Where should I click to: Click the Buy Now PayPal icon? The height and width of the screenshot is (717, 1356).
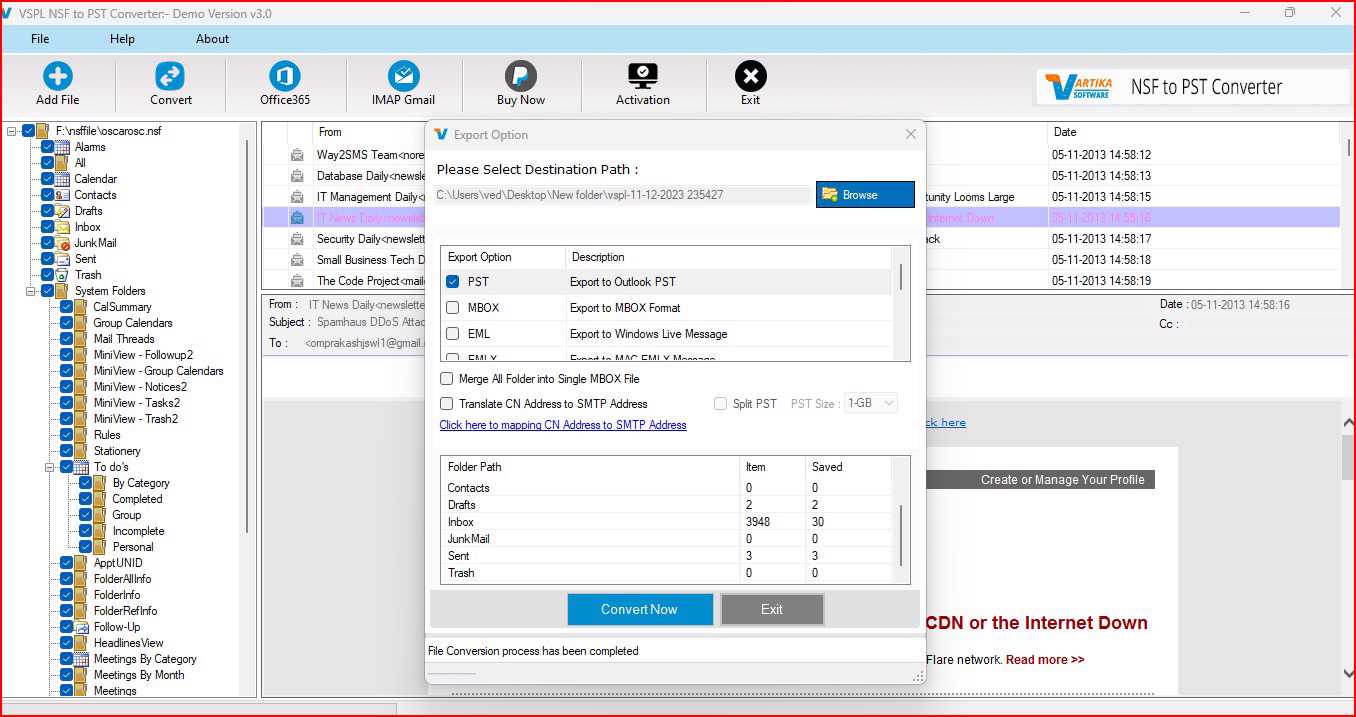point(520,76)
